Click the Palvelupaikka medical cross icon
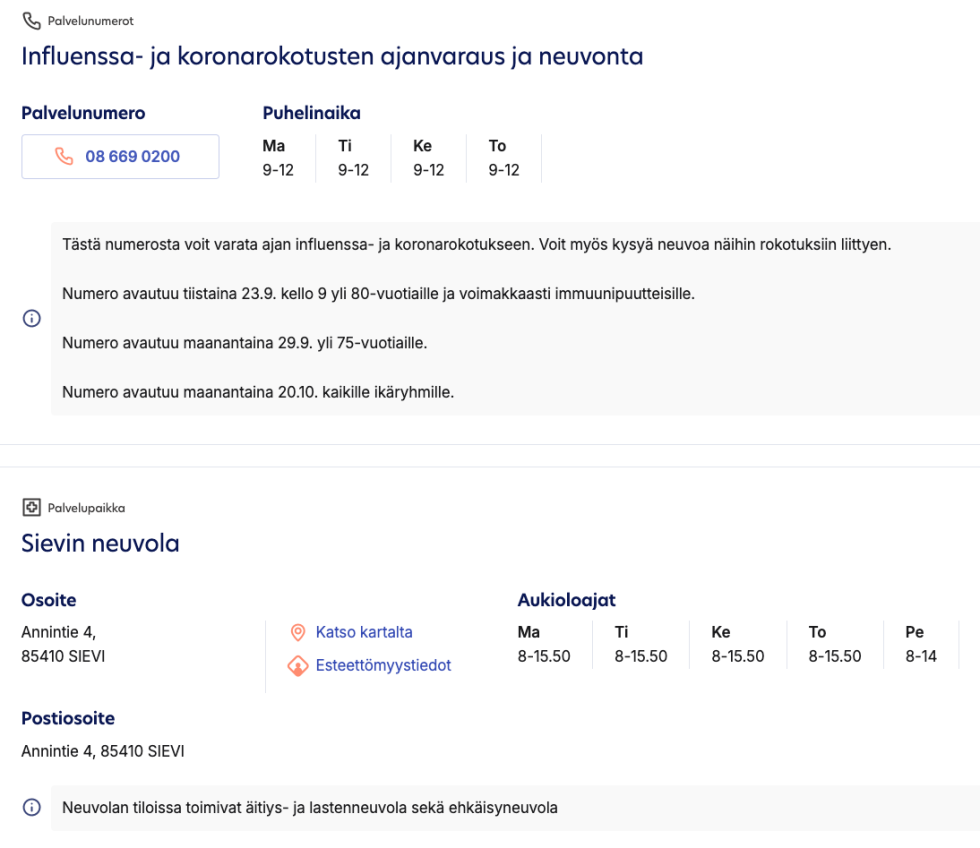This screenshot has width=980, height=848. (x=32, y=508)
